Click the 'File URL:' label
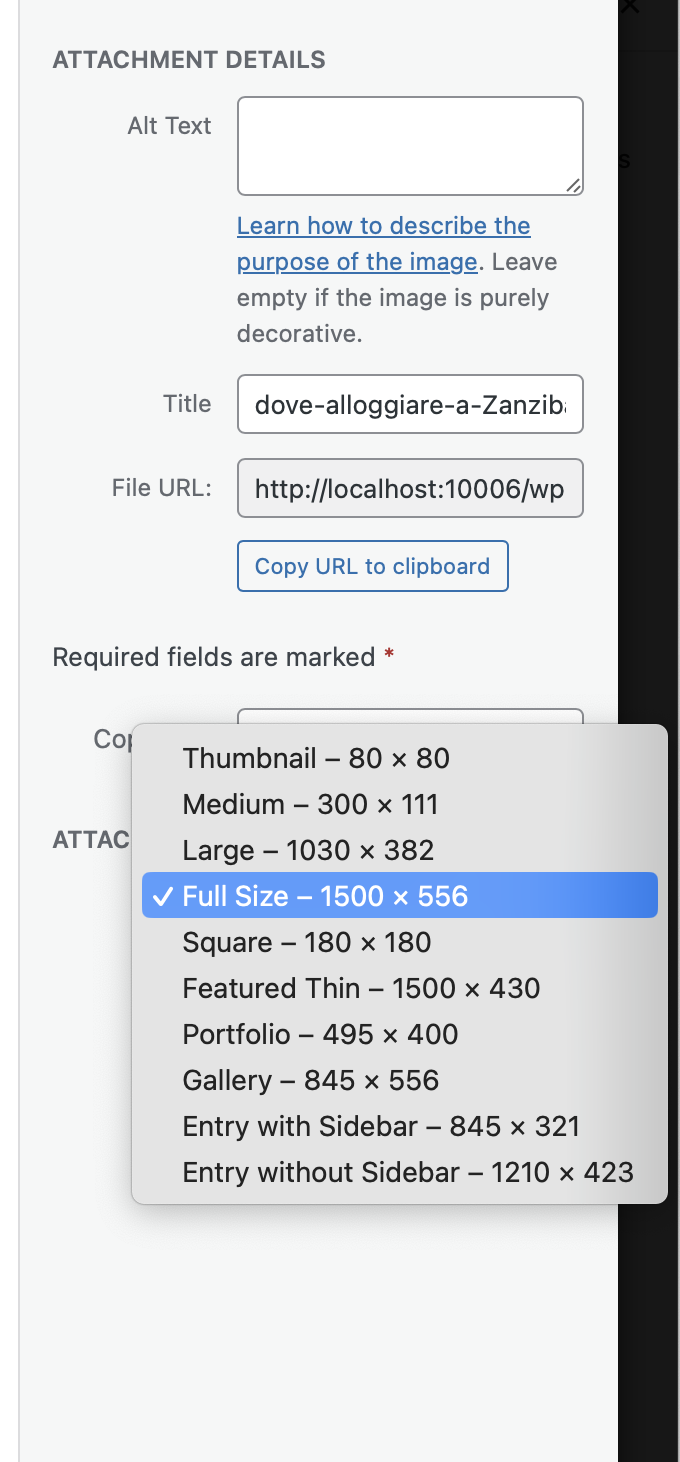The image size is (680, 1462). click(x=162, y=488)
